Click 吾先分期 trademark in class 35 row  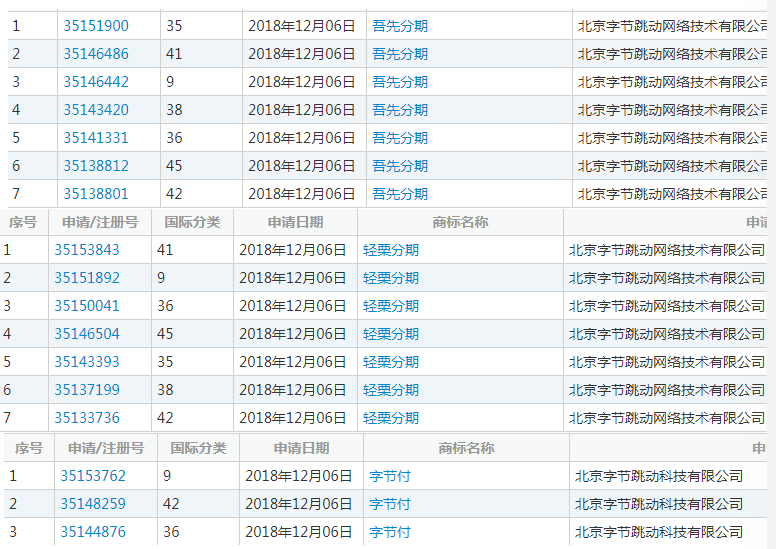[x=400, y=26]
